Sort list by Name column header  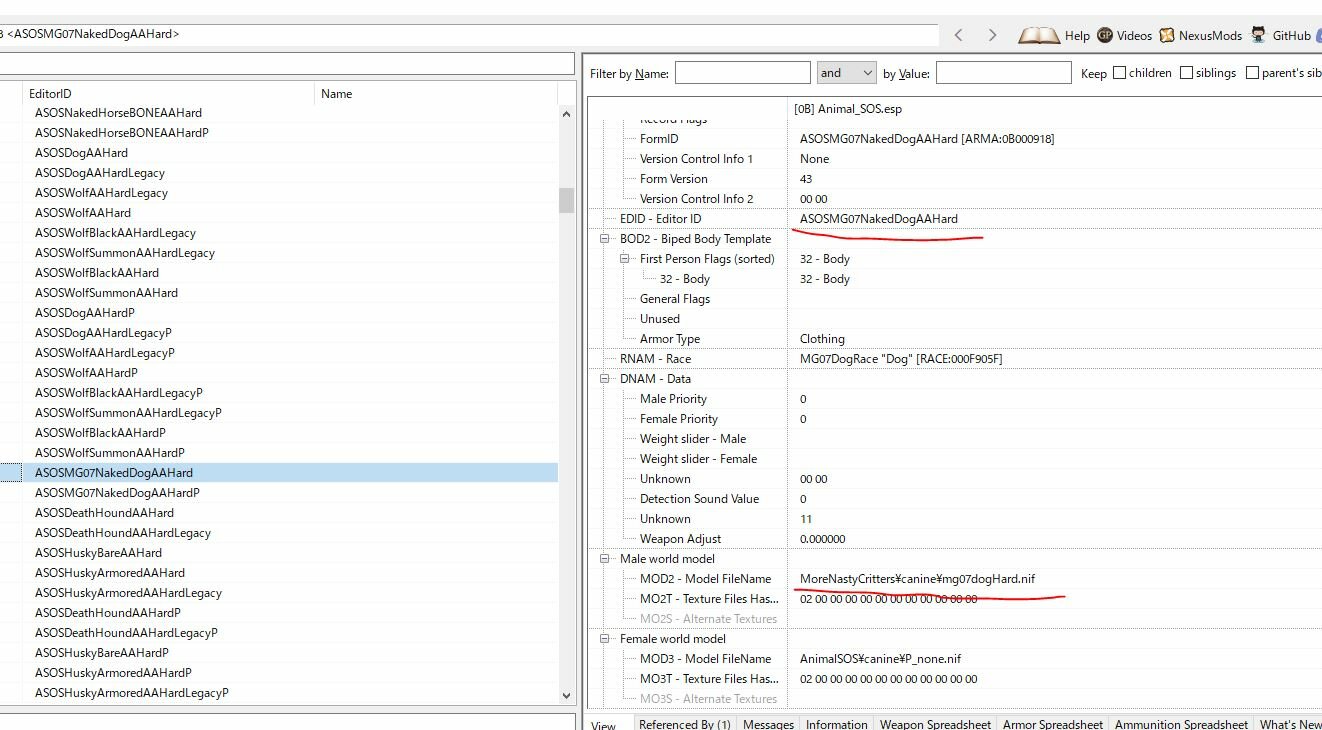(435, 93)
